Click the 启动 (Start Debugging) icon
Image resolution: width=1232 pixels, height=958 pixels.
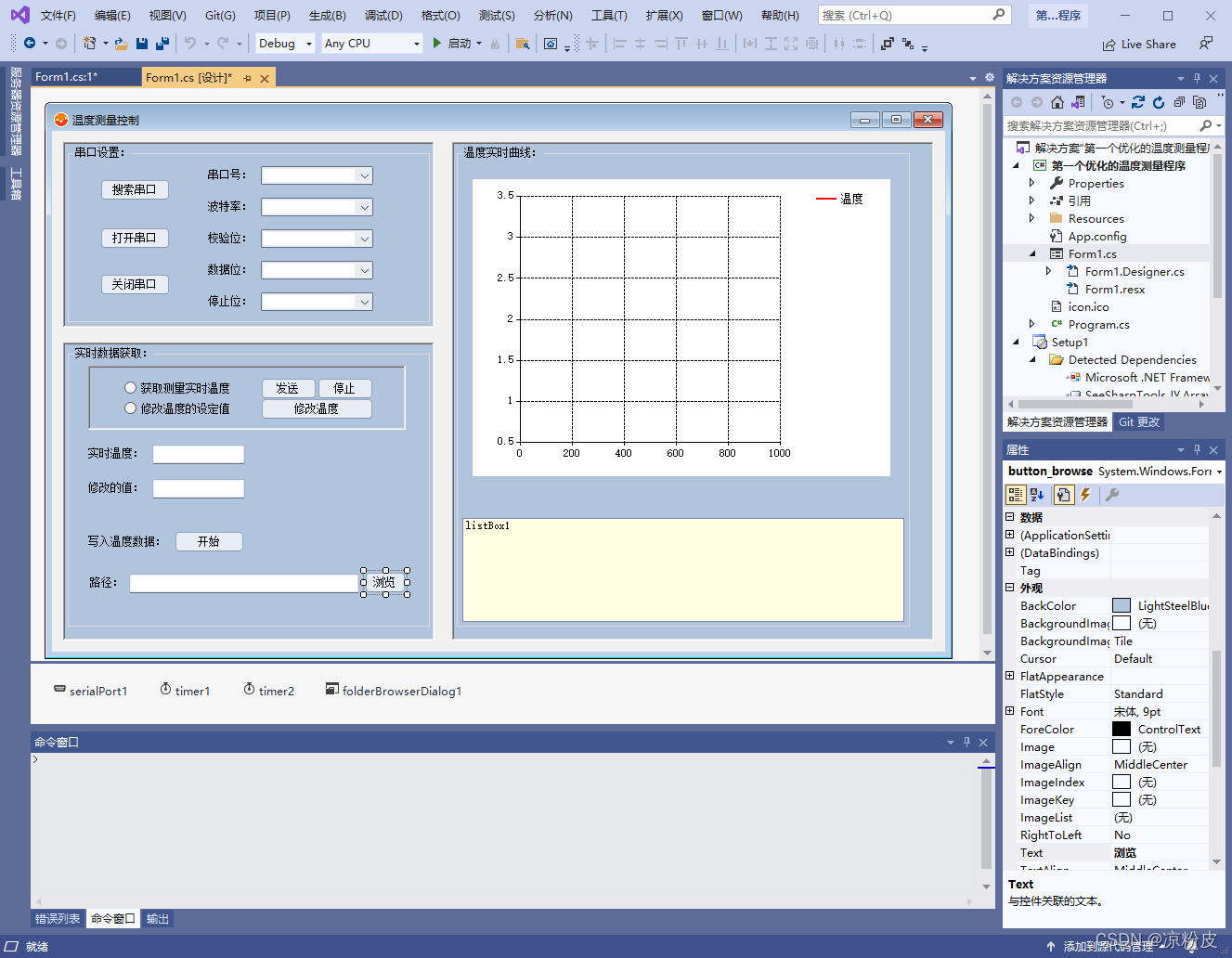[435, 43]
